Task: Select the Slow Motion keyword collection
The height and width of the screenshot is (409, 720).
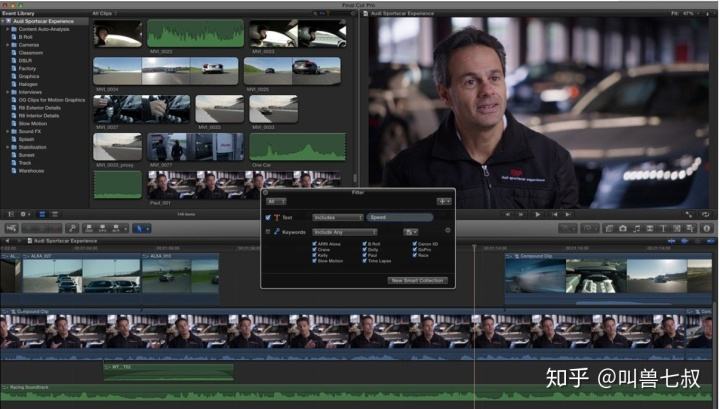Action: pos(33,123)
